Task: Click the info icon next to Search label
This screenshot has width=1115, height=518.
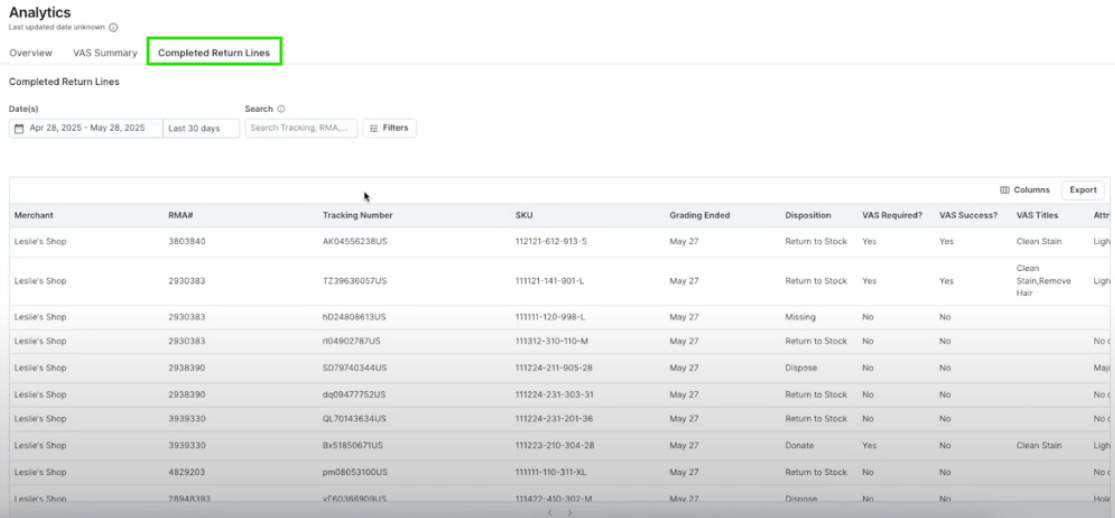Action: click(281, 109)
